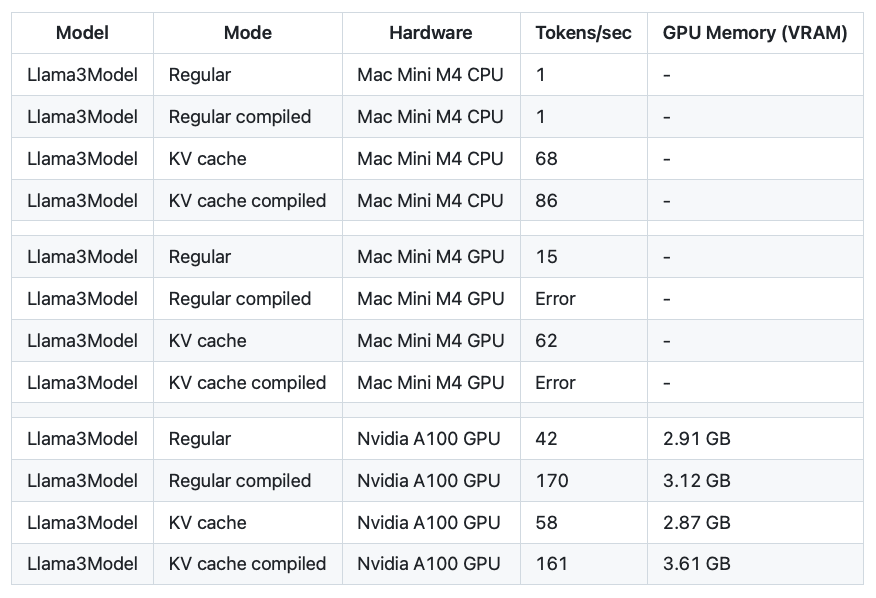Viewport: 876px width, 598px height.
Task: Select 'Regular compiled' mode in the Nvidia A100 row
Action: (240, 481)
